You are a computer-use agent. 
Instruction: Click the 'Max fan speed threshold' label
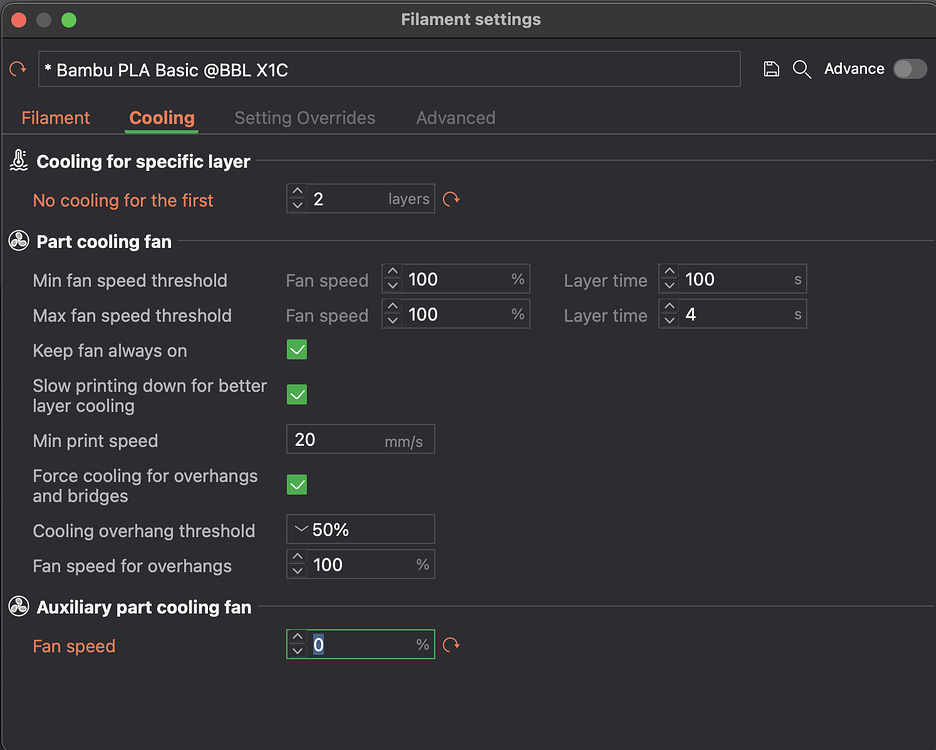coord(132,315)
